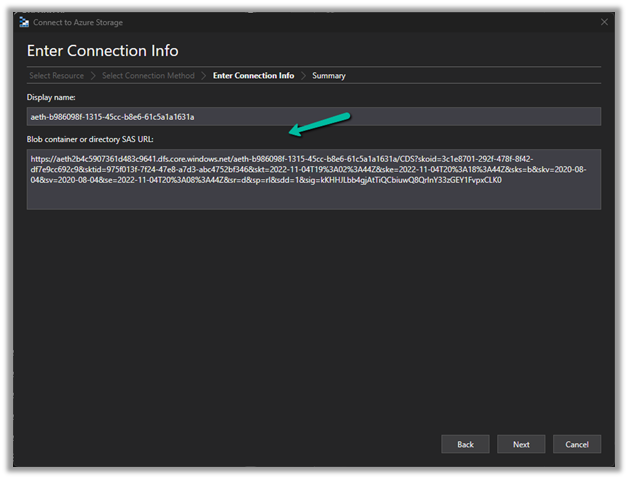The height and width of the screenshot is (479, 628).
Task: Focus the Display name text field
Action: [x=314, y=117]
